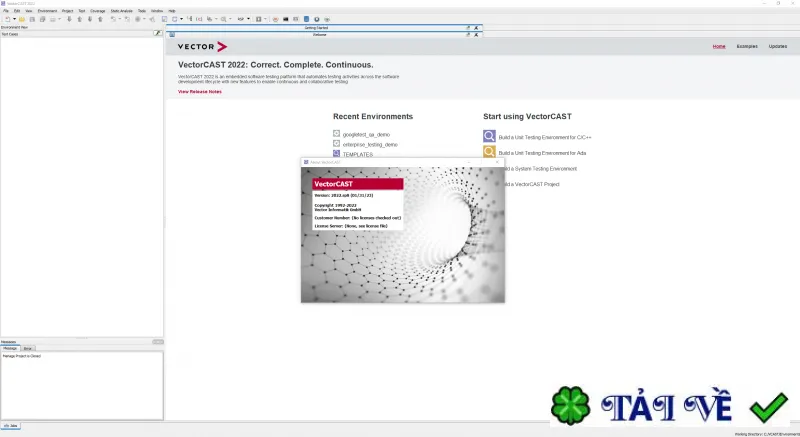Close the About VectorCAST dialog
Image resolution: width=800 pixels, height=437 pixels.
pyautogui.click(x=497, y=162)
